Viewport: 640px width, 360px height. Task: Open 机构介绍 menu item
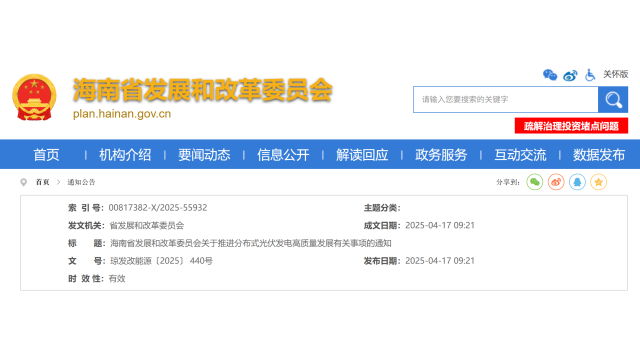point(125,155)
